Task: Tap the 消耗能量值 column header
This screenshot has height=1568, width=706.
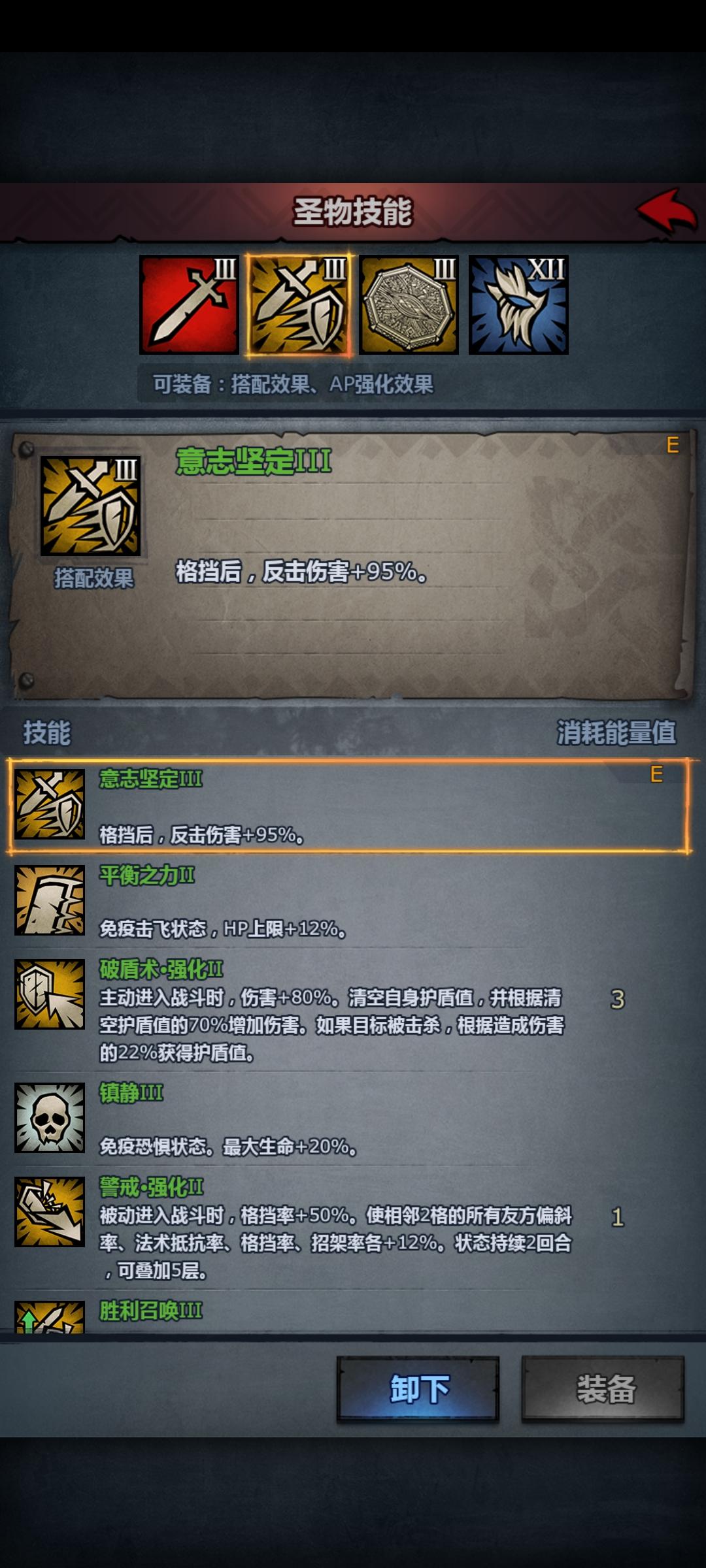Action: click(616, 732)
